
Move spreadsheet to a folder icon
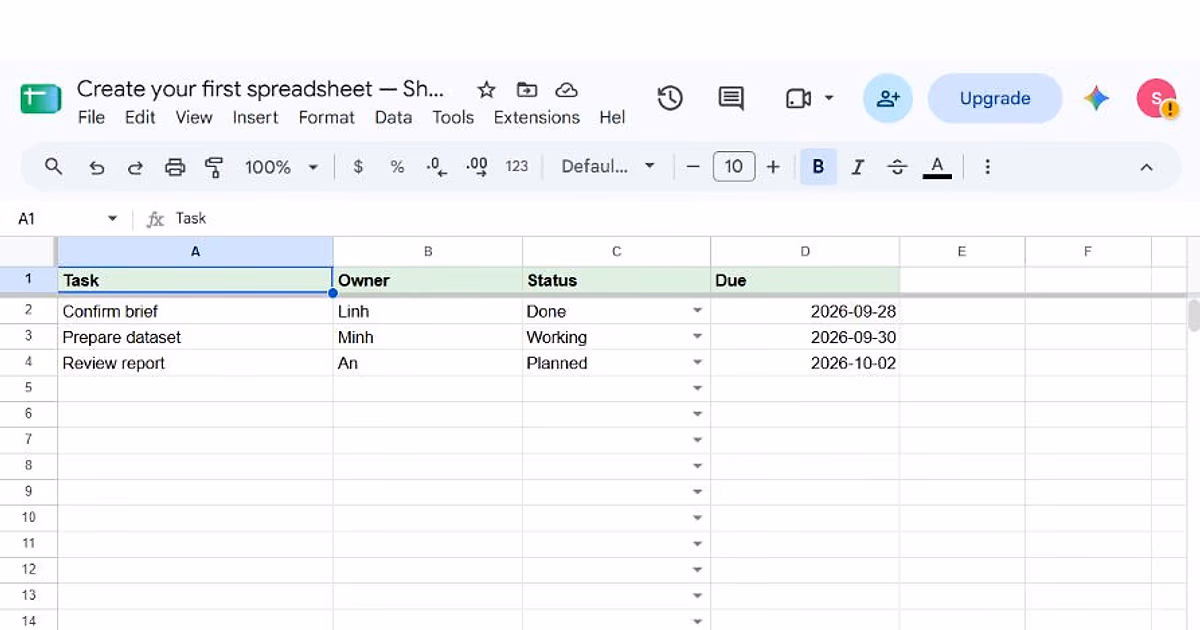click(x=527, y=90)
